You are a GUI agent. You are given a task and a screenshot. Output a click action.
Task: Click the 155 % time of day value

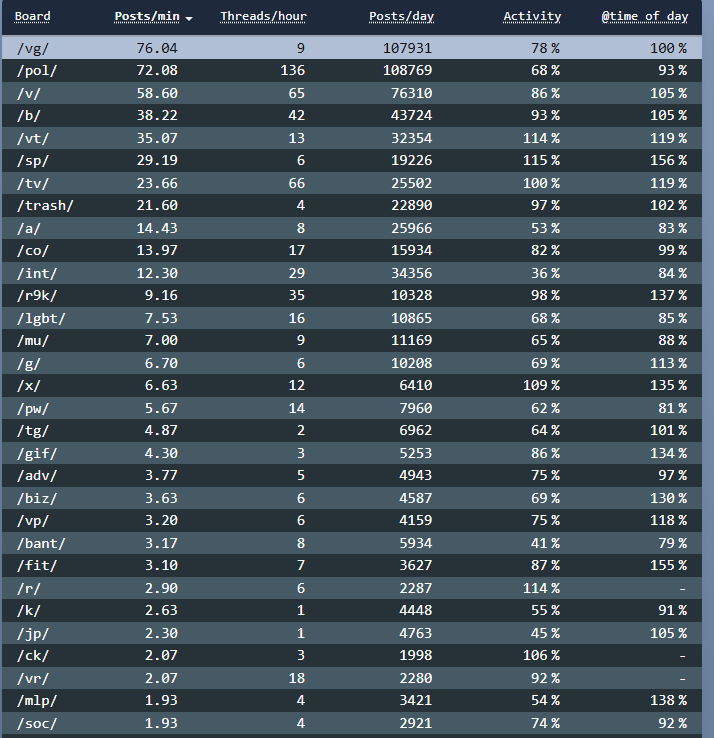click(668, 565)
